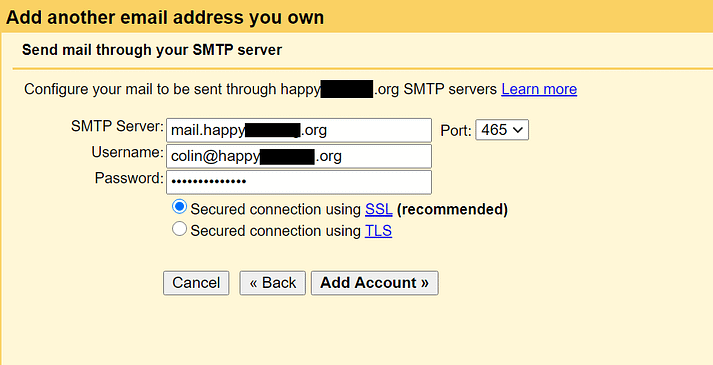This screenshot has width=713, height=365.
Task: Click the bold "(recommended)" text
Action: (452, 210)
